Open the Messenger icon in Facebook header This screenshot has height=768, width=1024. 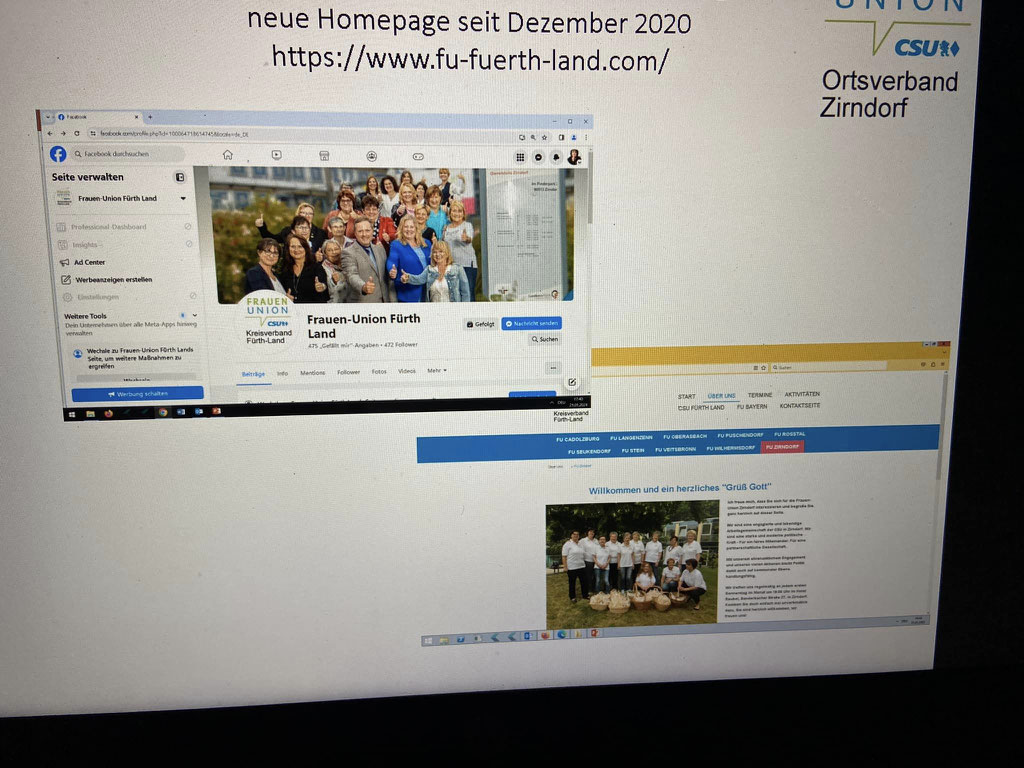pyautogui.click(x=538, y=157)
